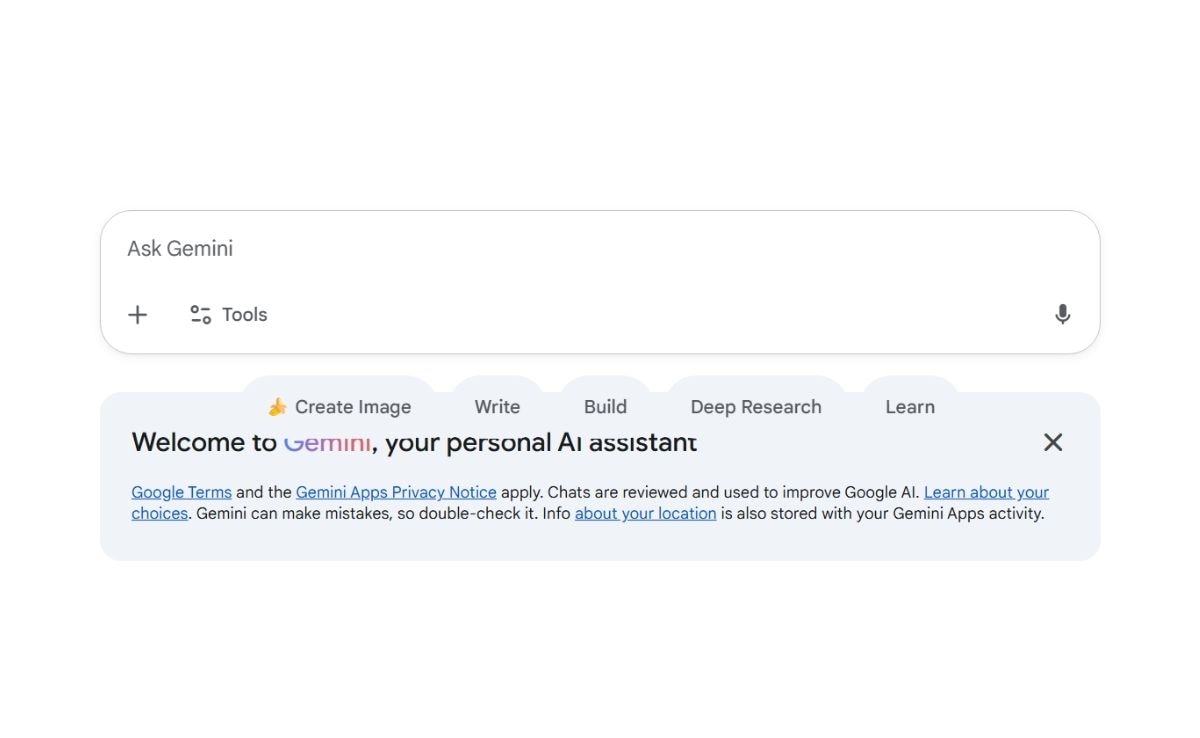This screenshot has height=738, width=1200.
Task: Focus the Ask Gemini prompt field
Action: (x=600, y=249)
